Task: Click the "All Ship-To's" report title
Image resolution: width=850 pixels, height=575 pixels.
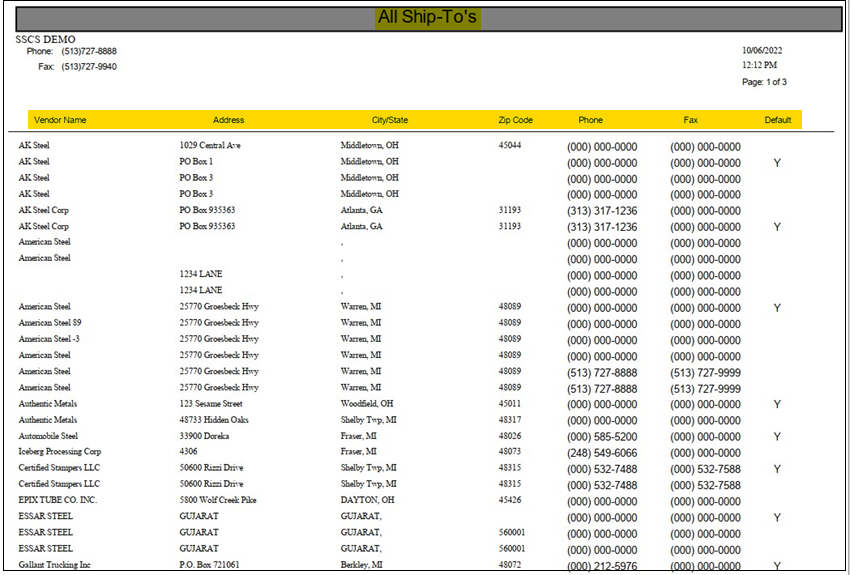Action: tap(427, 17)
